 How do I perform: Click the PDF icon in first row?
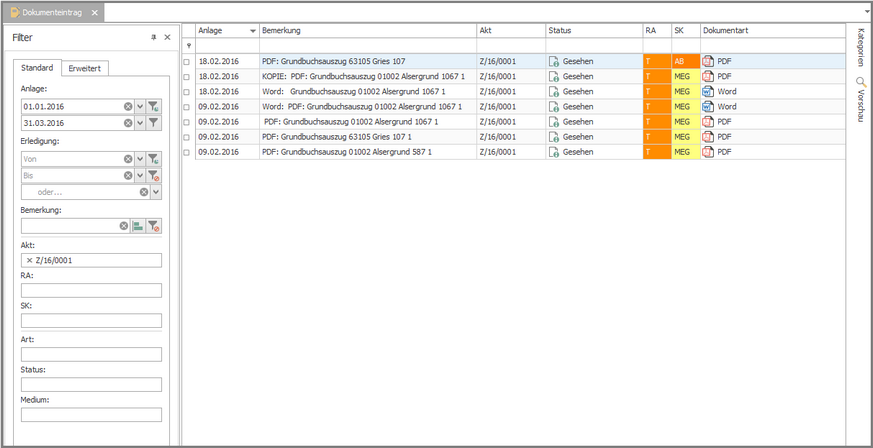click(707, 61)
